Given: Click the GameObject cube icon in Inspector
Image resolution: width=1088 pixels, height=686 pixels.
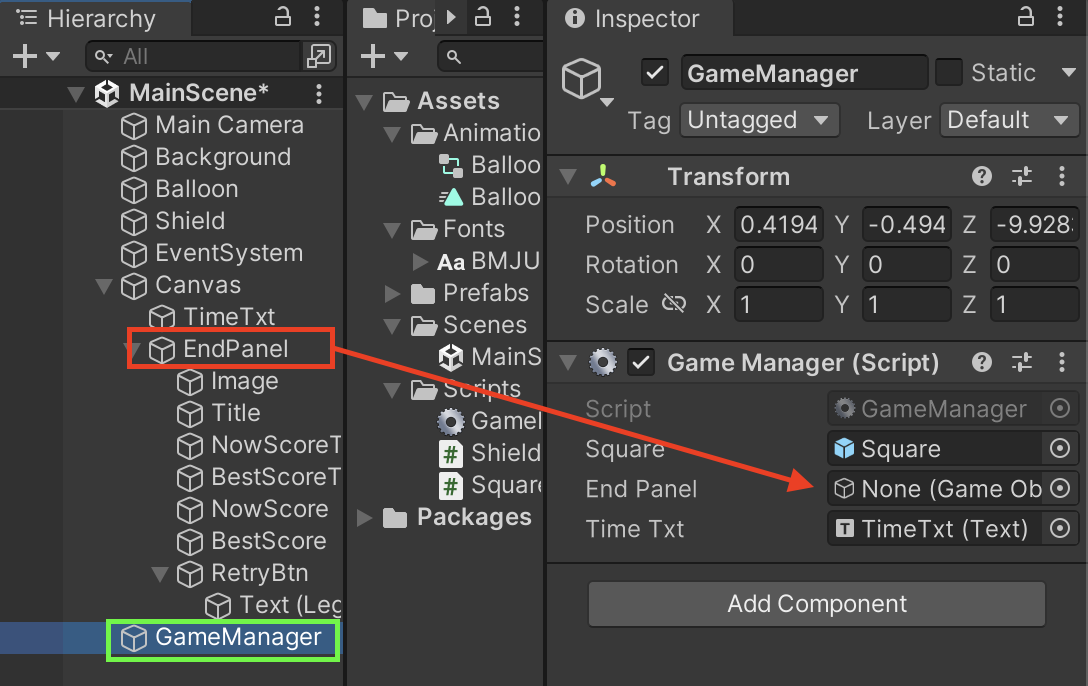Looking at the screenshot, I should pyautogui.click(x=581, y=78).
